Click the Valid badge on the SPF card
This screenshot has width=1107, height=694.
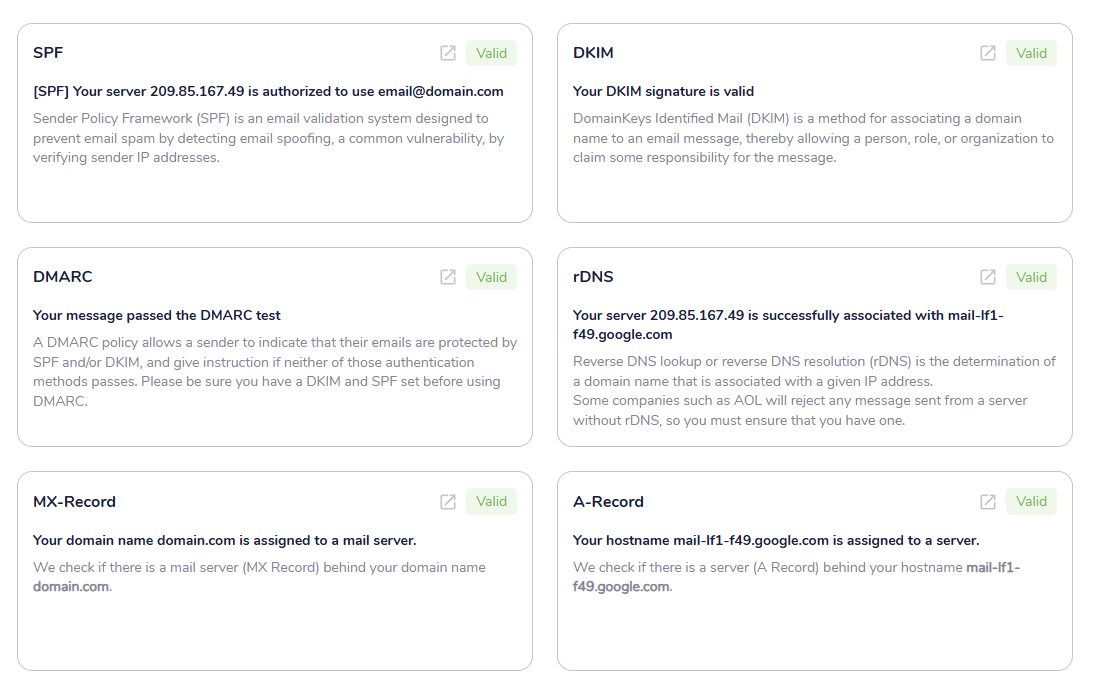(491, 53)
